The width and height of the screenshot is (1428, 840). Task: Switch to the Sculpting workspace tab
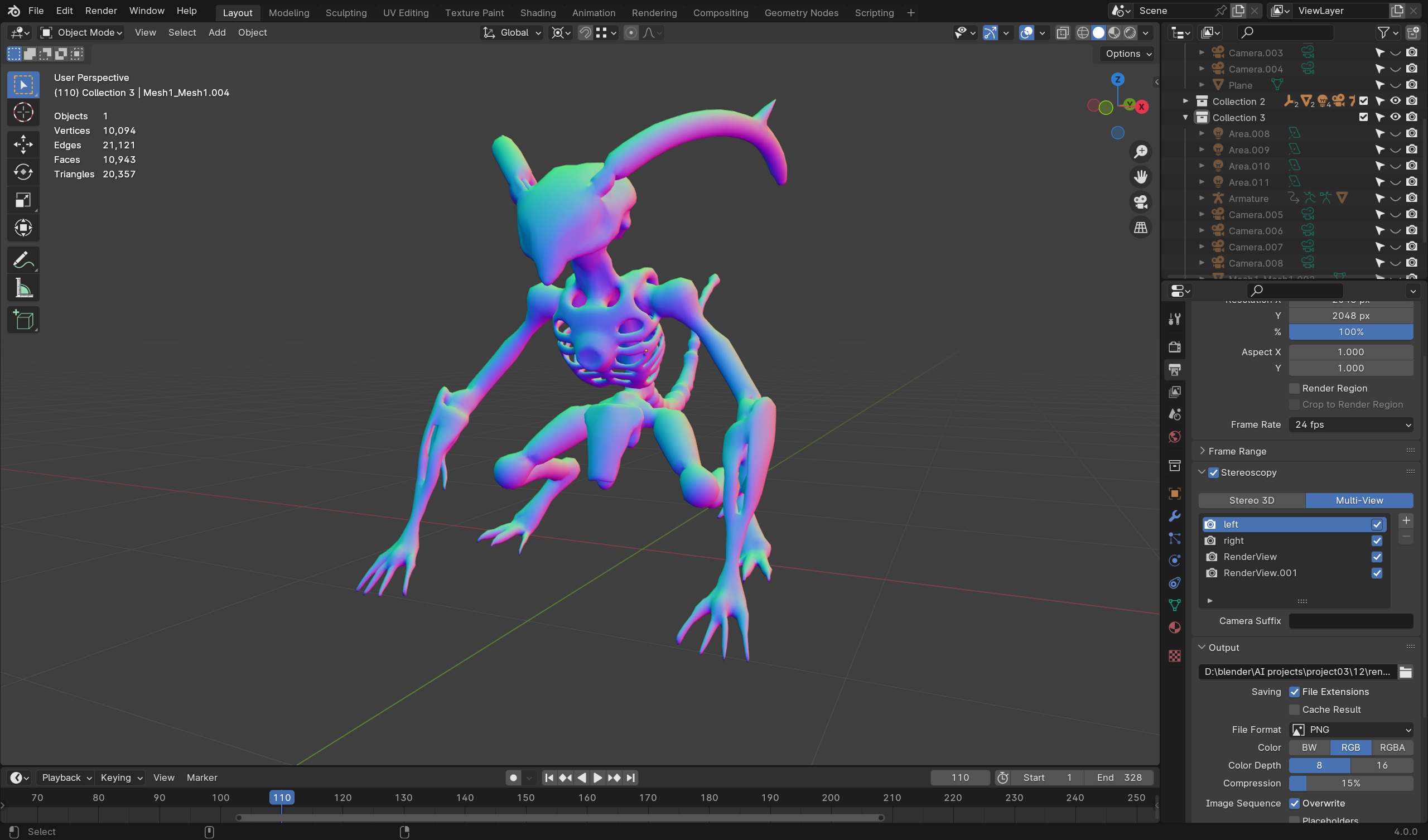tap(346, 12)
